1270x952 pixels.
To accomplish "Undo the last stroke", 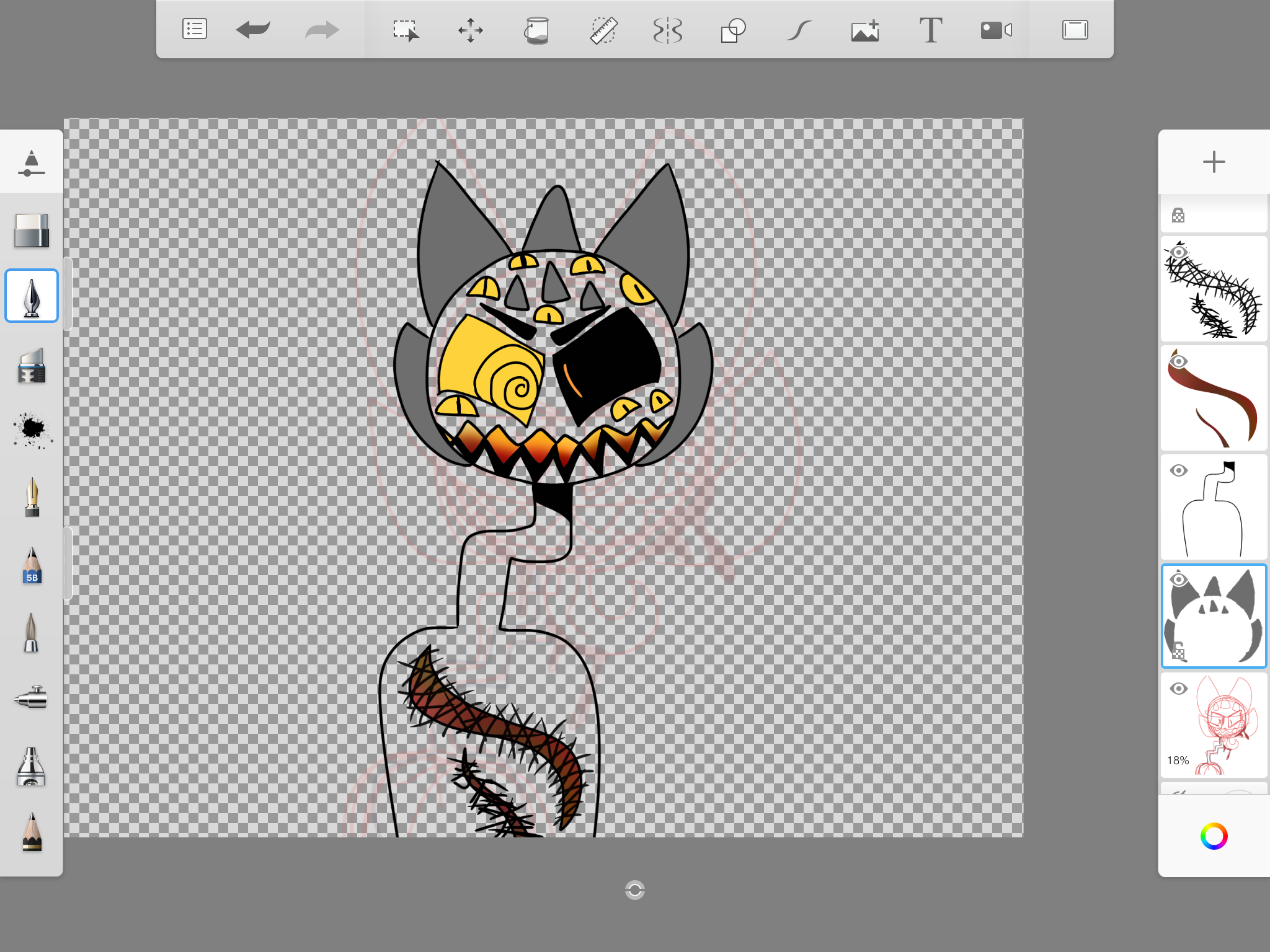I will 253,29.
